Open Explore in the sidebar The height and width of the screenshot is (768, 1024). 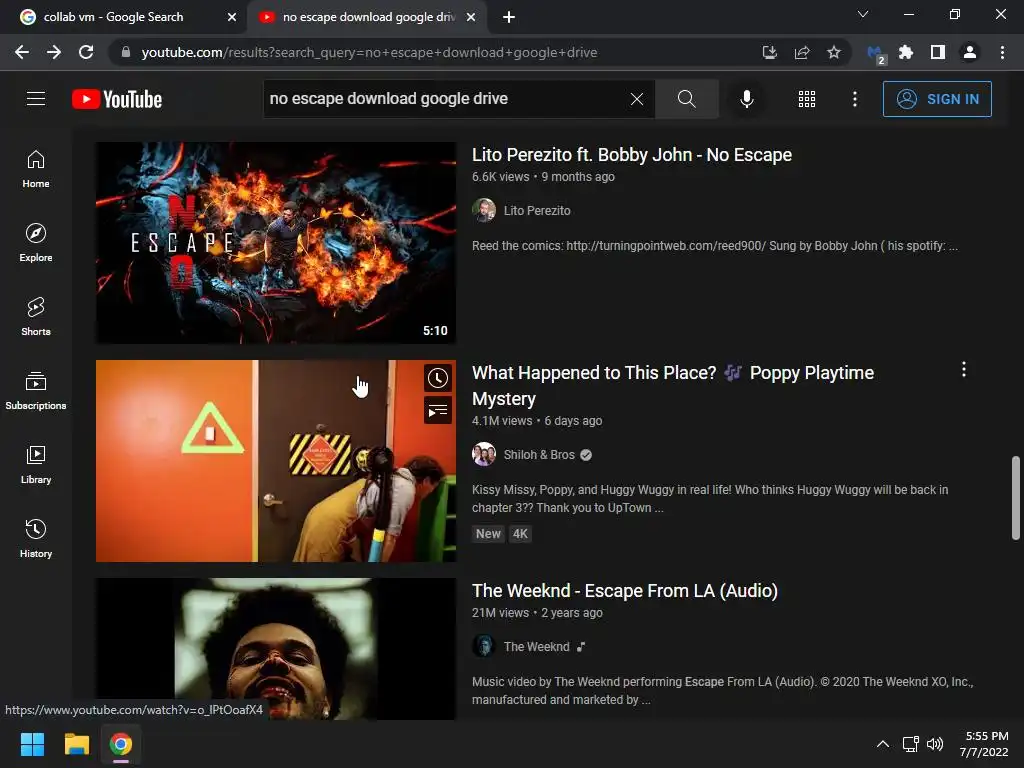pyautogui.click(x=36, y=242)
